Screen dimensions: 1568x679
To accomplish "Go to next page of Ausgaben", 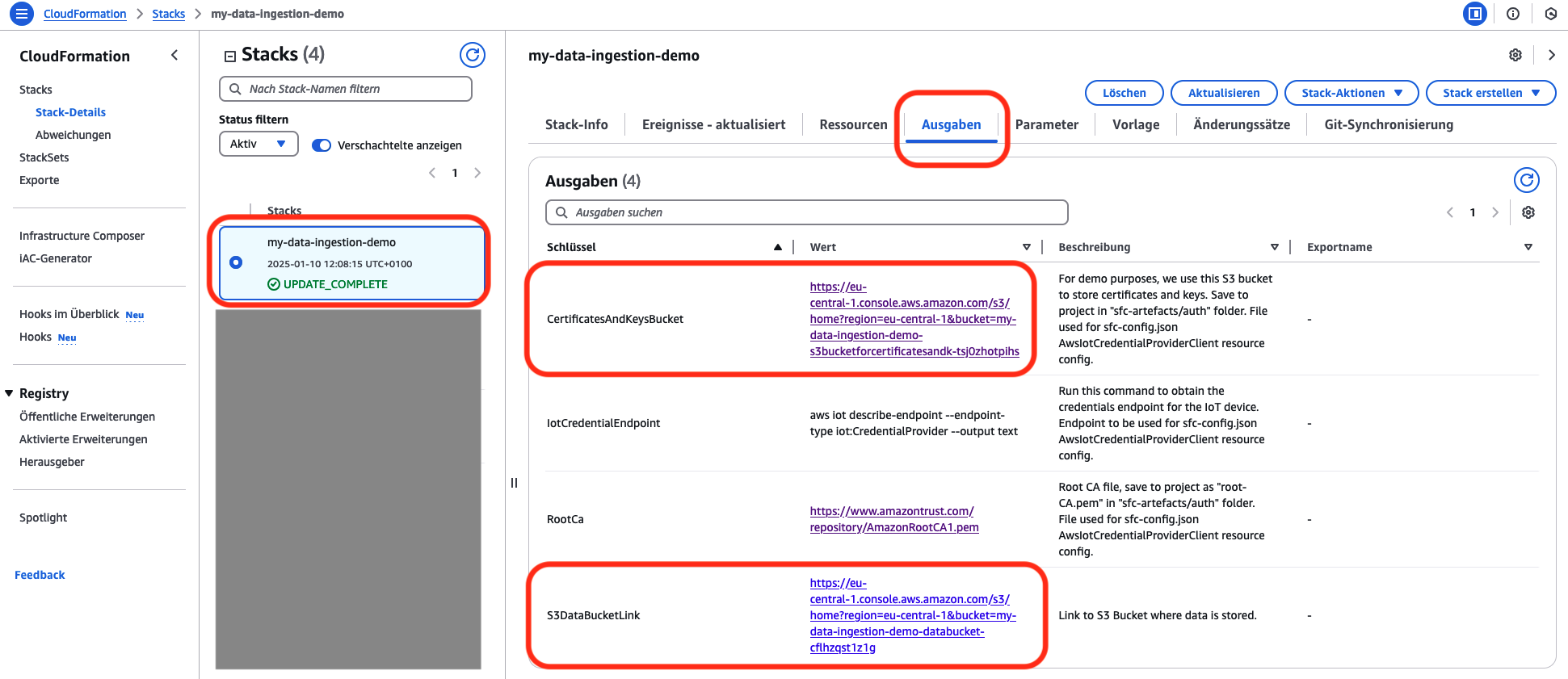I will (x=1495, y=212).
